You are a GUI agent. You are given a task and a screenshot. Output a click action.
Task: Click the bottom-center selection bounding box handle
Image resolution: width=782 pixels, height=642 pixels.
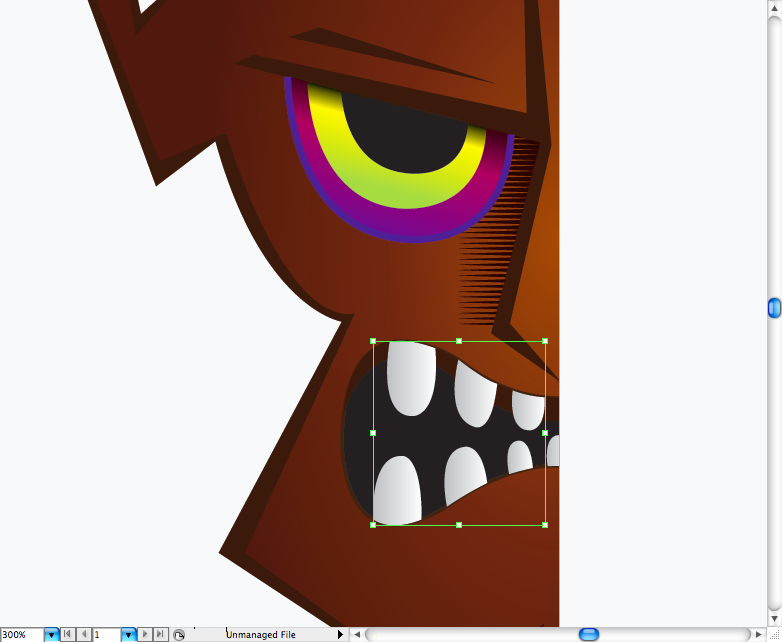(x=459, y=525)
